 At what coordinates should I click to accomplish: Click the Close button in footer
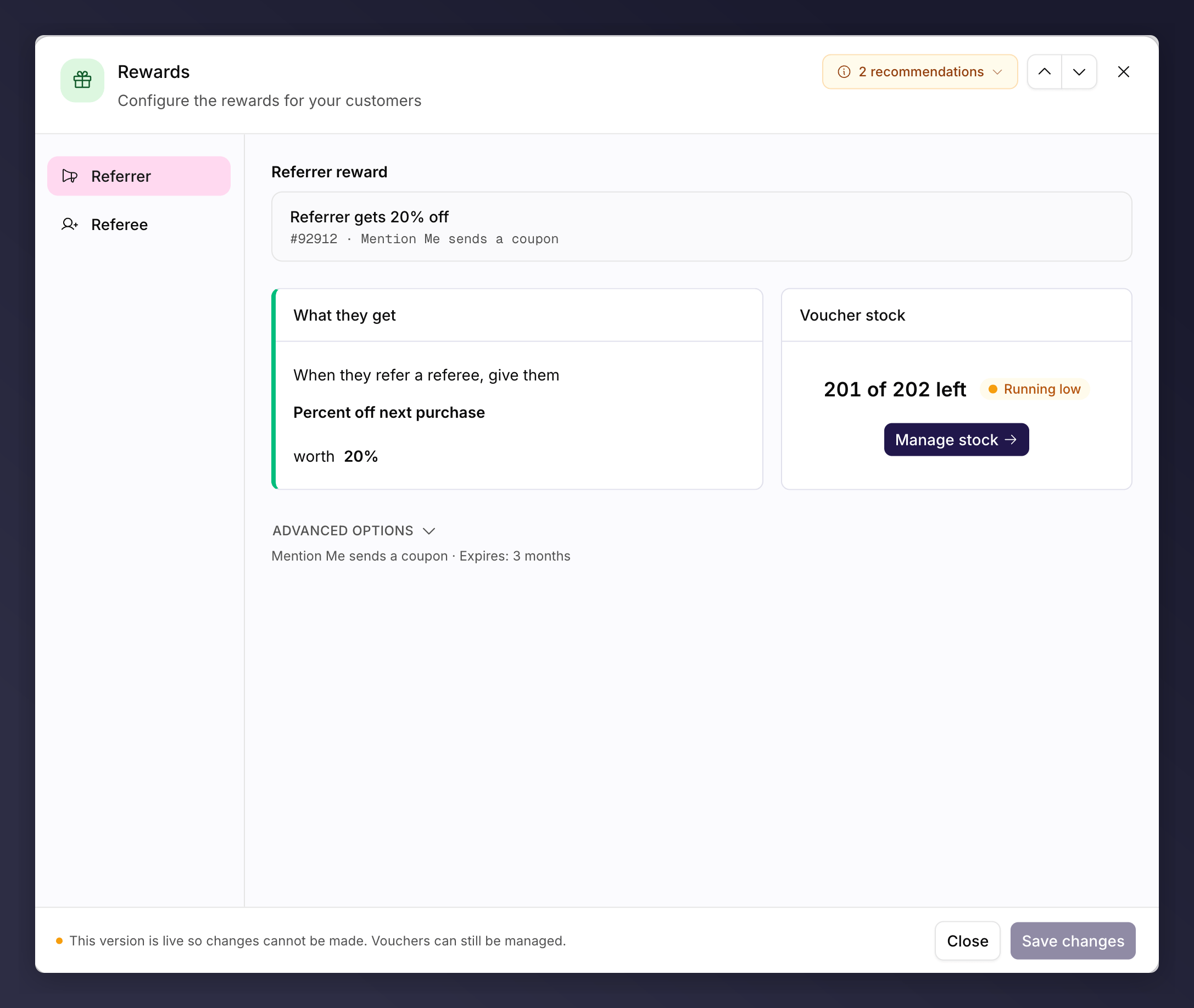[x=967, y=941]
